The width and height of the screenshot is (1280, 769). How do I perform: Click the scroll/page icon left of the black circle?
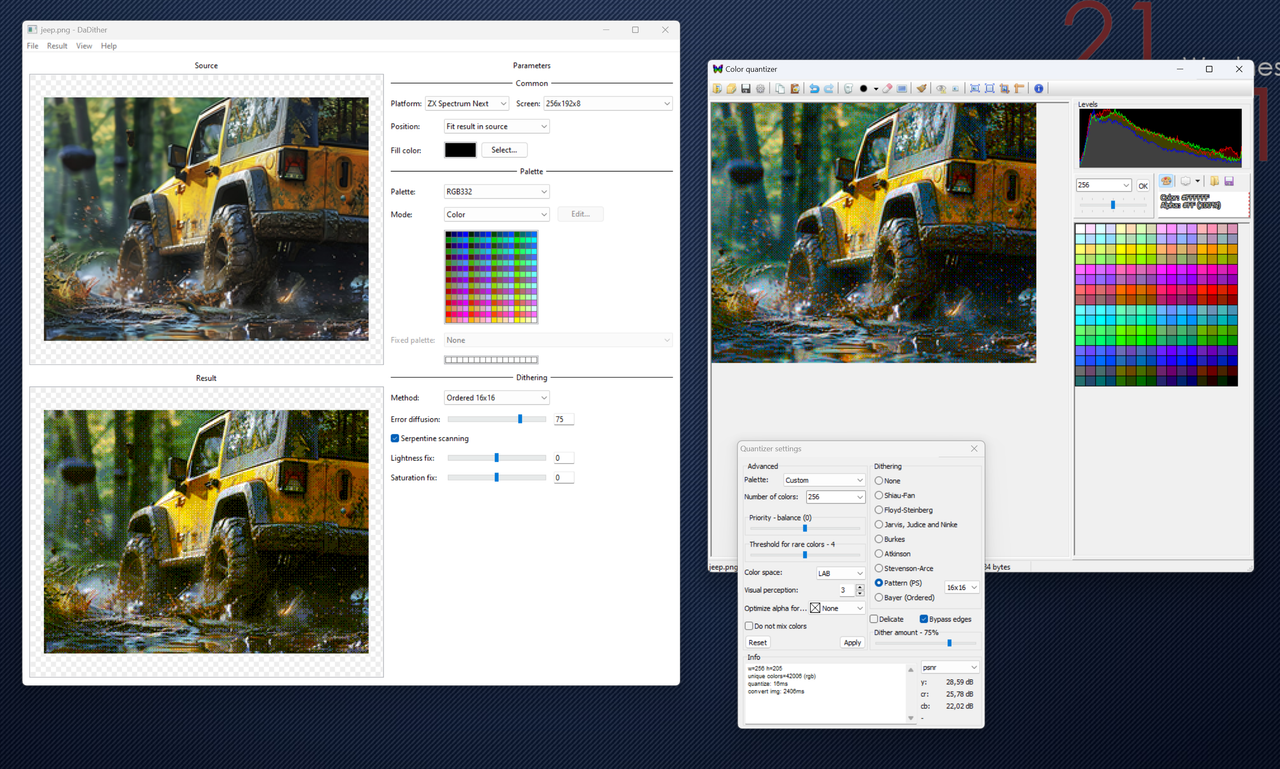[x=848, y=88]
